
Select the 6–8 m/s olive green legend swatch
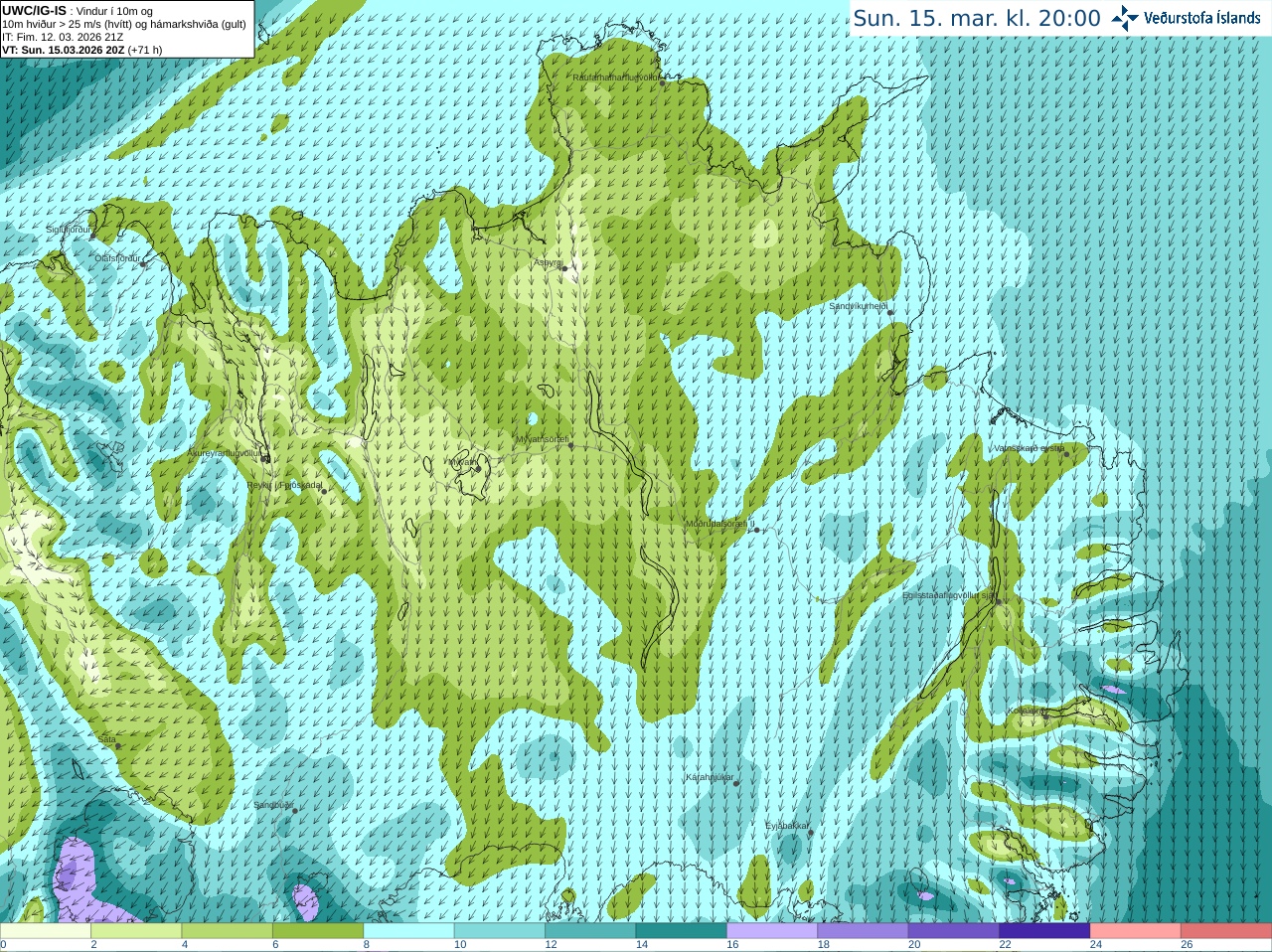click(x=318, y=931)
